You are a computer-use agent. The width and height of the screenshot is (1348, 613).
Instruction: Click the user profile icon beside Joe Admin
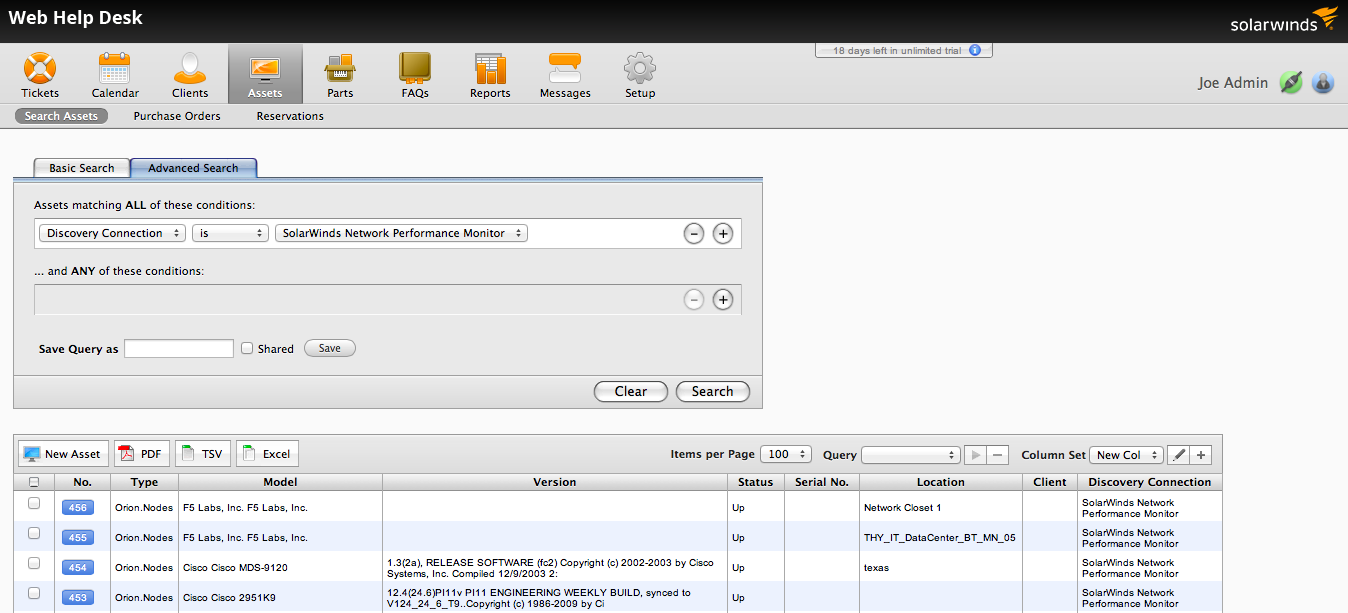coord(1323,82)
